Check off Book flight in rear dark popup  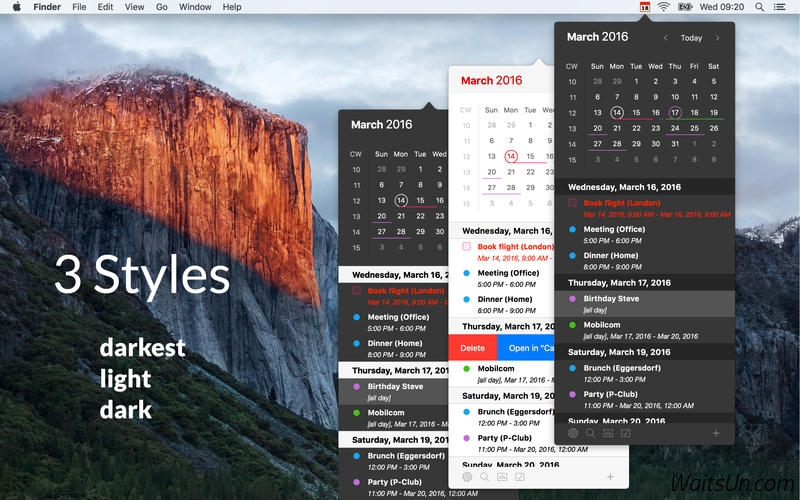click(356, 291)
